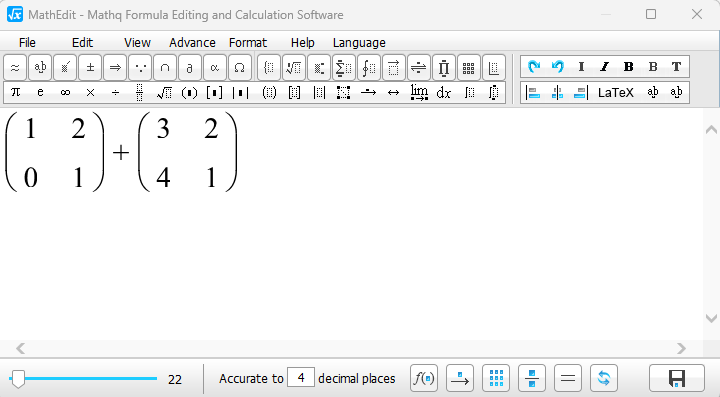Image resolution: width=720 pixels, height=397 pixels.
Task: Click the blue undo arrow
Action: click(557, 67)
